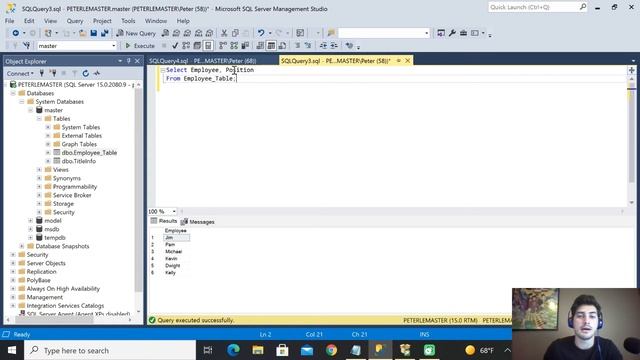Click the Cut scissors icon

224,33
